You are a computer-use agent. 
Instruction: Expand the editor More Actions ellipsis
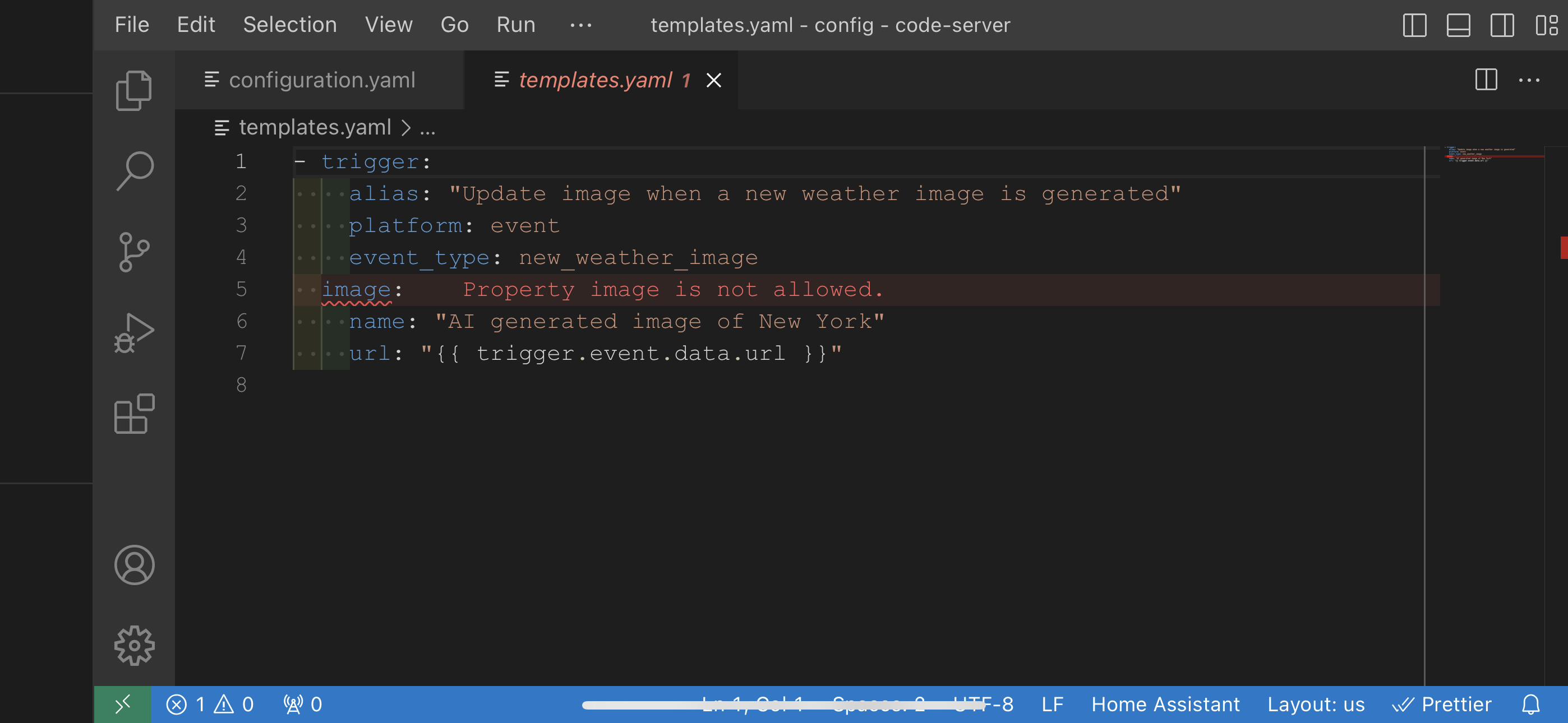point(1528,80)
